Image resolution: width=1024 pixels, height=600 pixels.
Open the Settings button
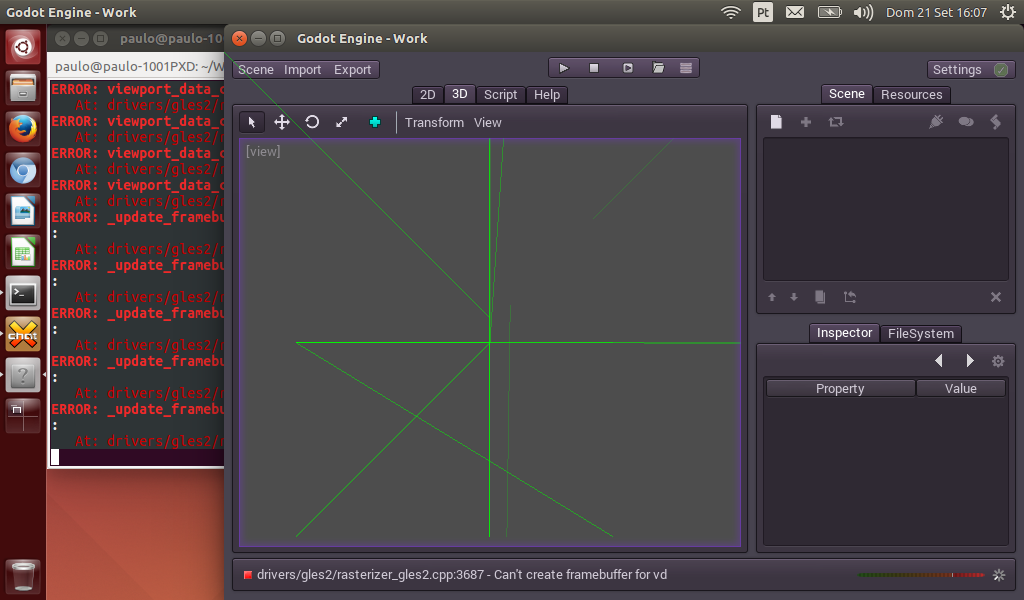[971, 70]
